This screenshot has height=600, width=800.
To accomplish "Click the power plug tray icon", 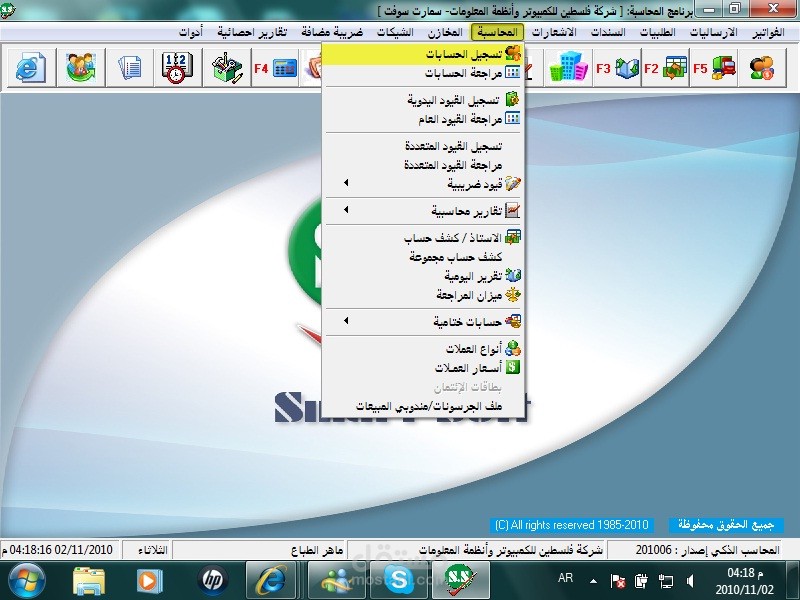I will coord(641,581).
